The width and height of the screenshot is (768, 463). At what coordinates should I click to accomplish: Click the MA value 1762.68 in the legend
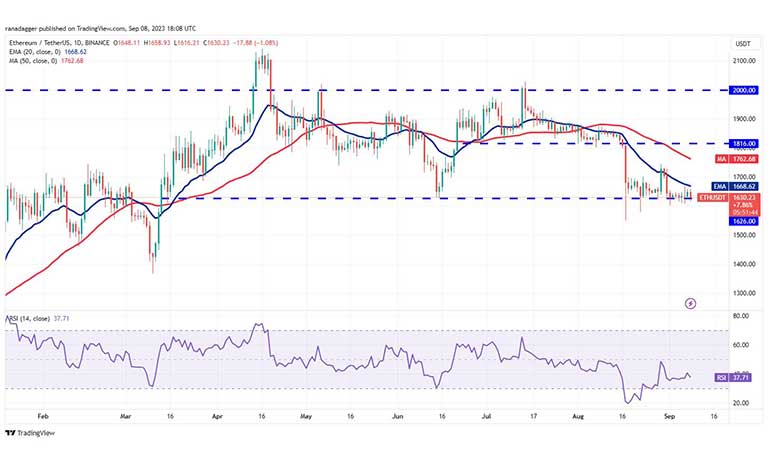(x=72, y=61)
